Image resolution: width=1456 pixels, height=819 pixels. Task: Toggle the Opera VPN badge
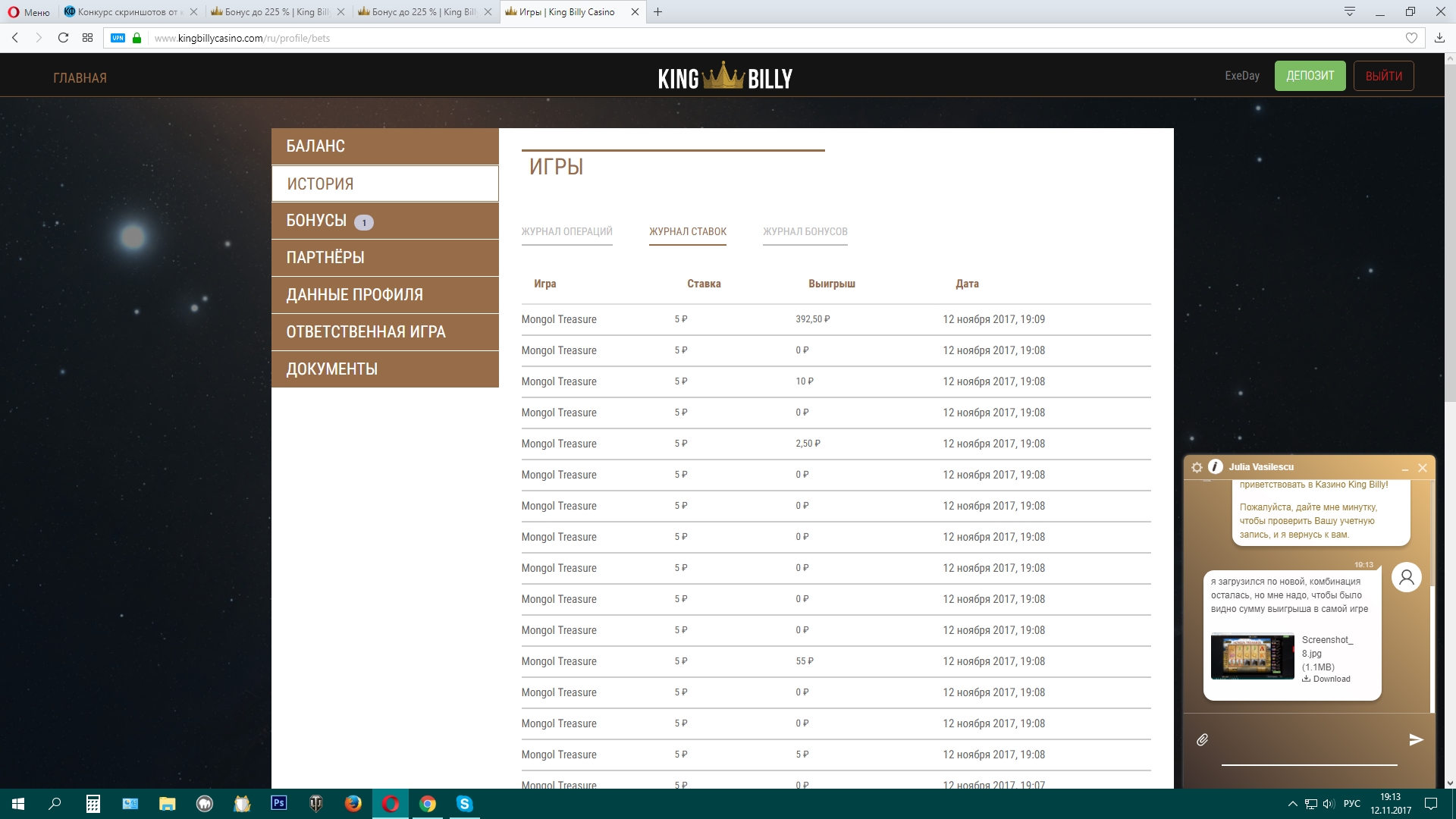[118, 38]
